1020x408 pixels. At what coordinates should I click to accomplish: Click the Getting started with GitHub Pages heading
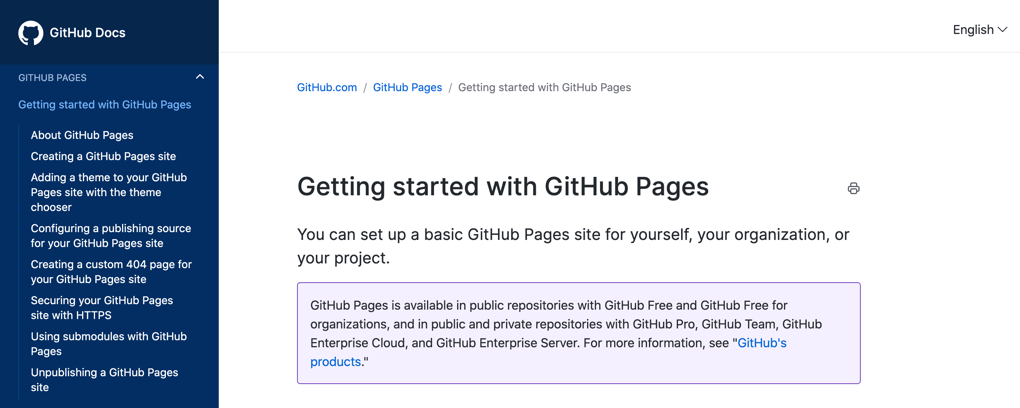coord(503,187)
